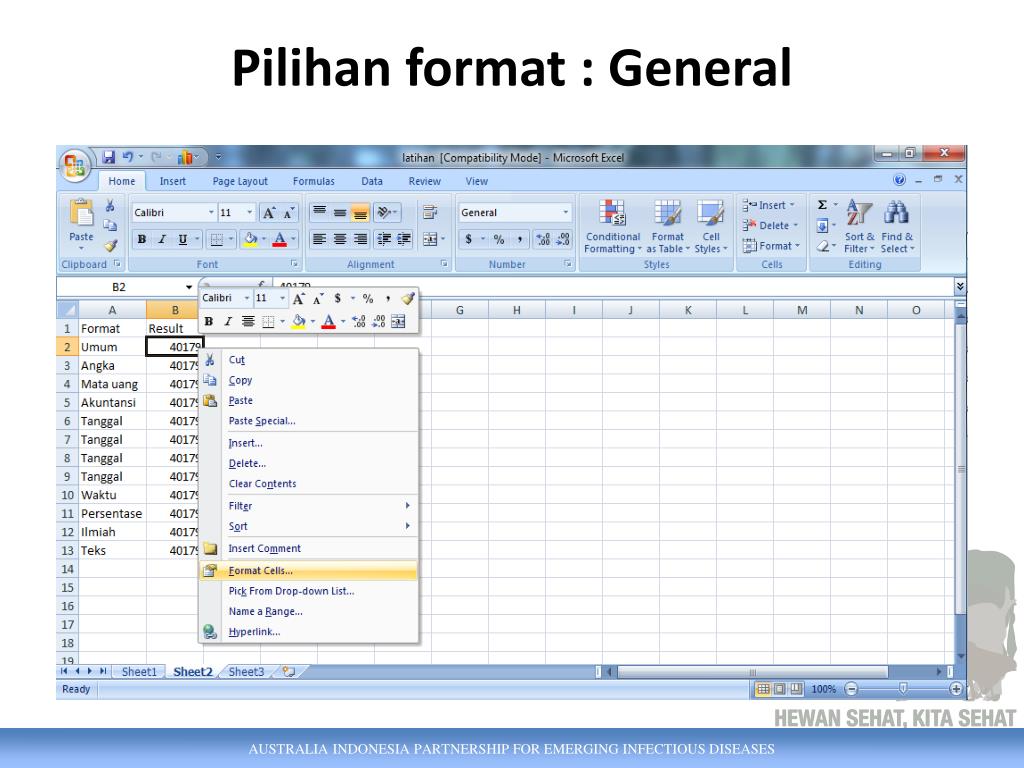Screen dimensions: 1024x768
Task: Open Excel Help question mark icon
Action: pyautogui.click(x=899, y=179)
